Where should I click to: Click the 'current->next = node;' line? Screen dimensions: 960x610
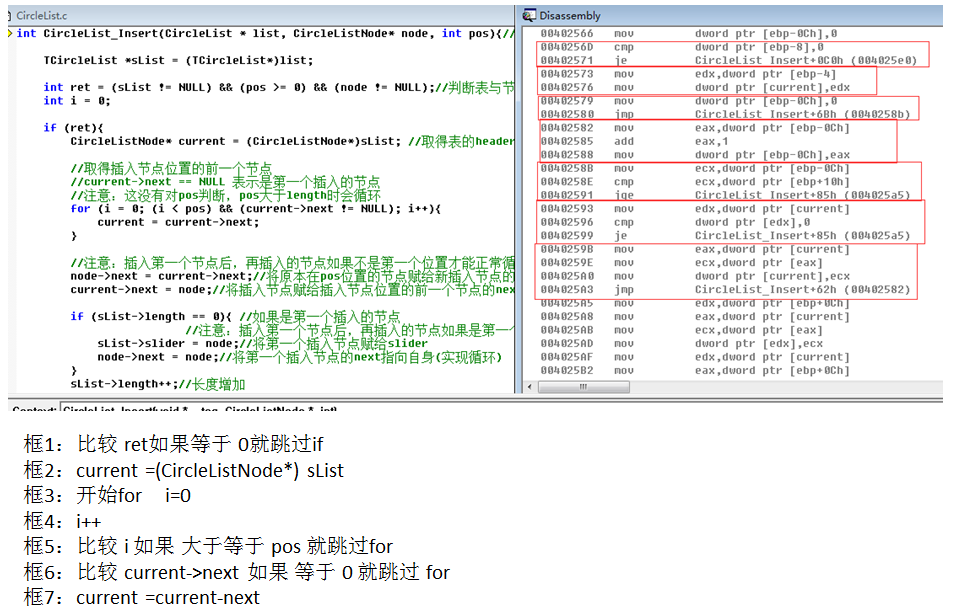(x=292, y=289)
